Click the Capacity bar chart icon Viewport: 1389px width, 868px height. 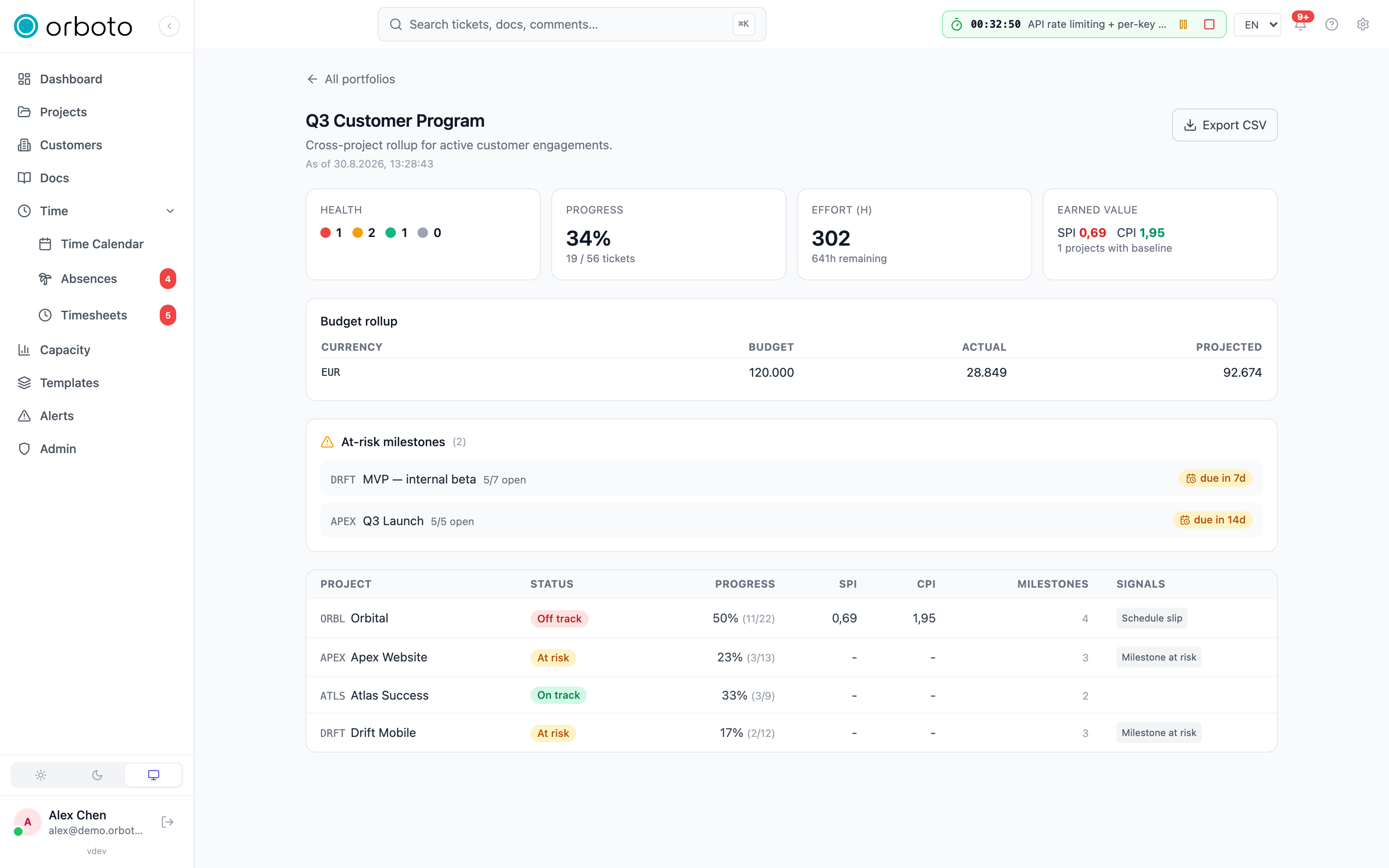coord(24,350)
